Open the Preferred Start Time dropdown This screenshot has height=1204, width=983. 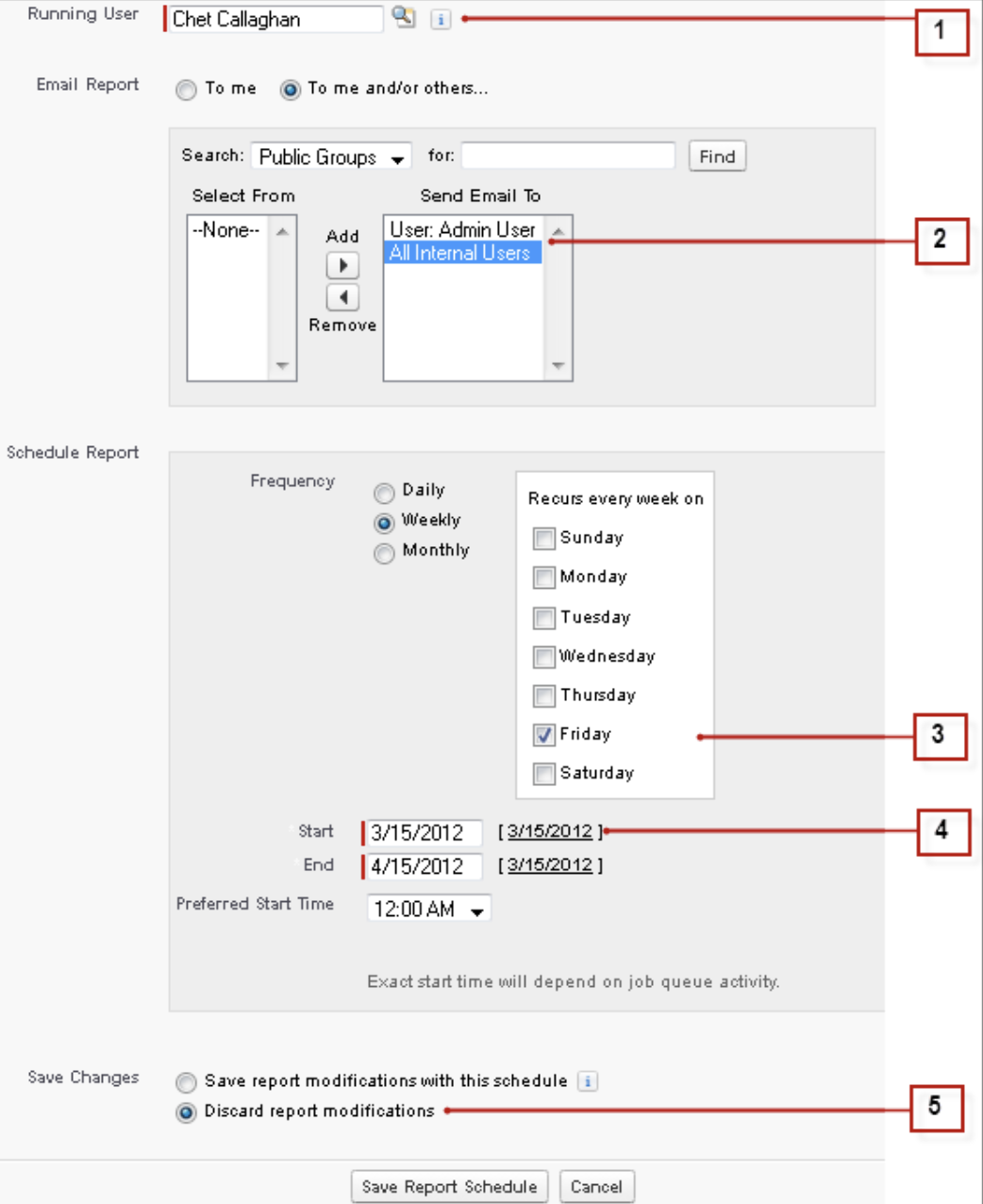[x=428, y=910]
